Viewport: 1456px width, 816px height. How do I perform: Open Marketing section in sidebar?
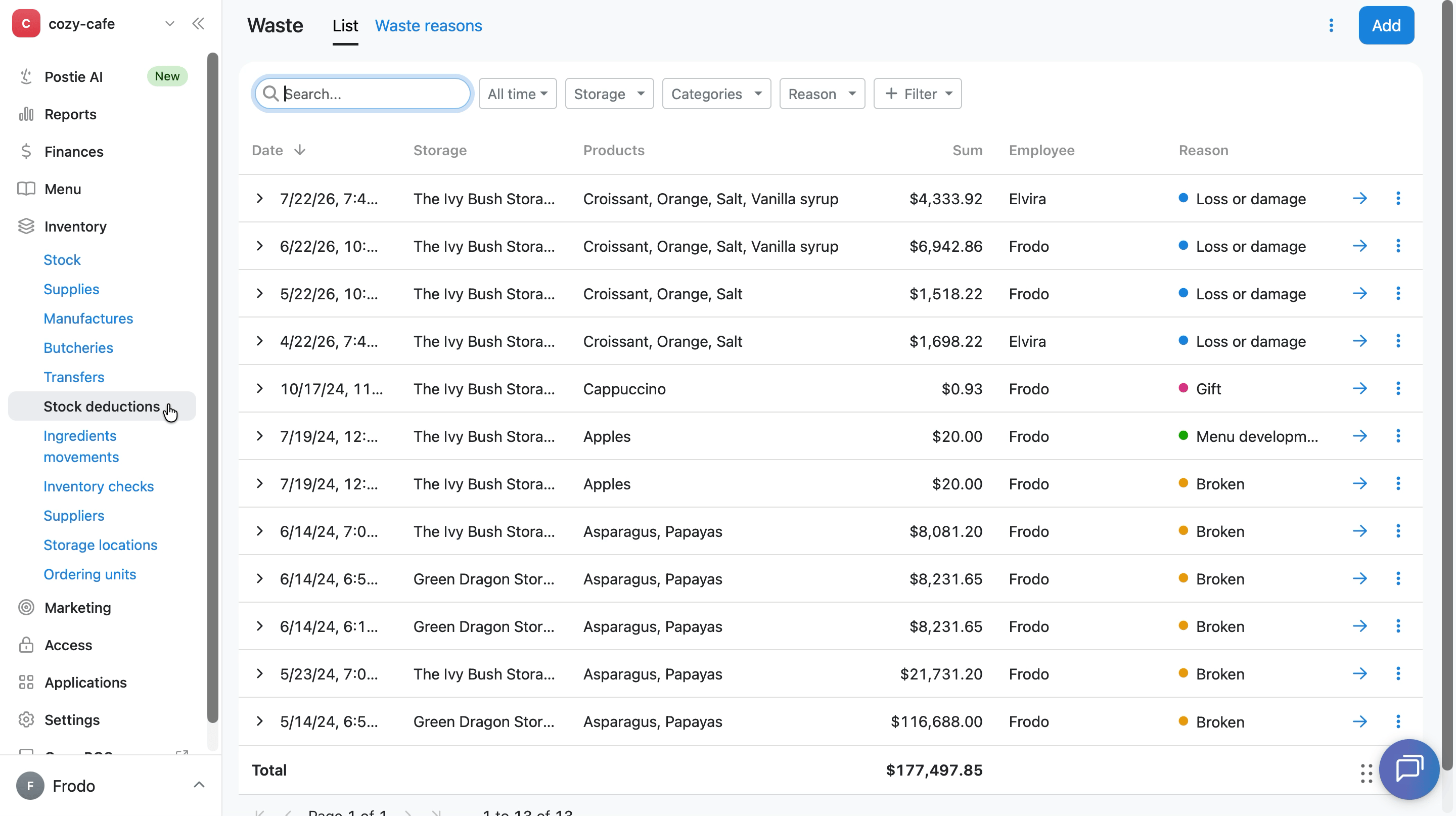tap(77, 608)
